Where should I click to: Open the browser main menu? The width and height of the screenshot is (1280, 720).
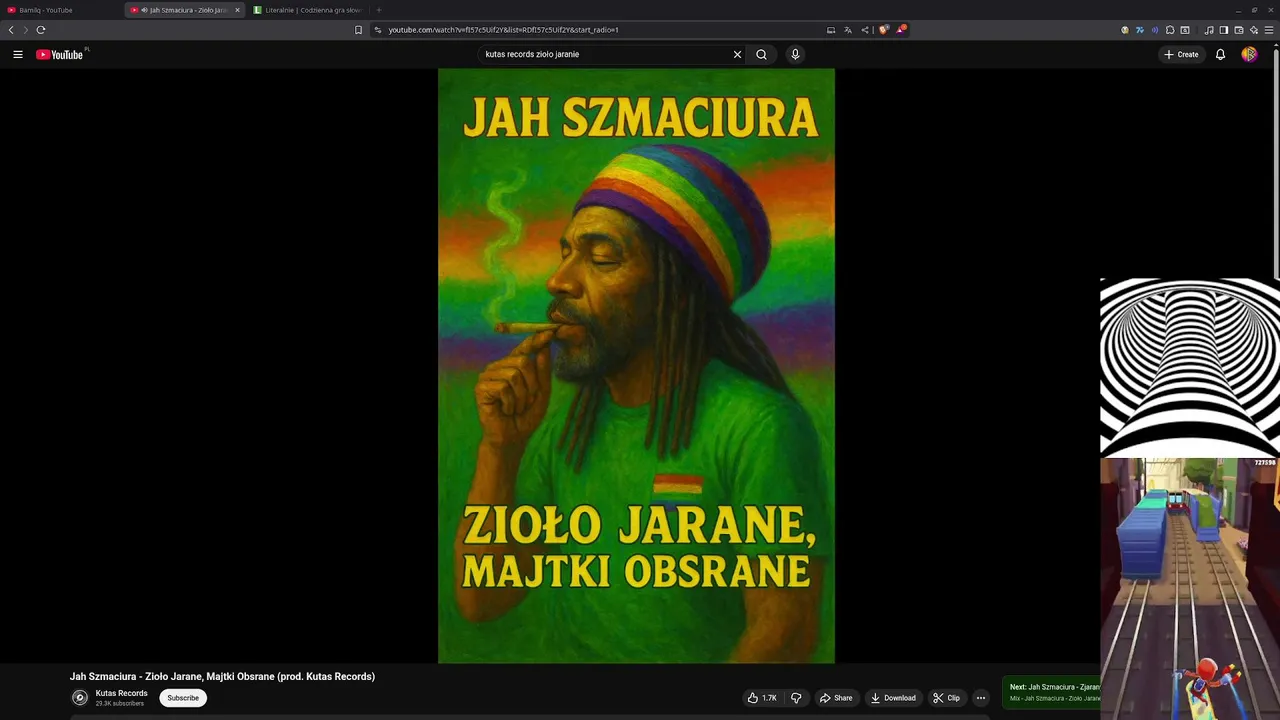tap(1269, 30)
